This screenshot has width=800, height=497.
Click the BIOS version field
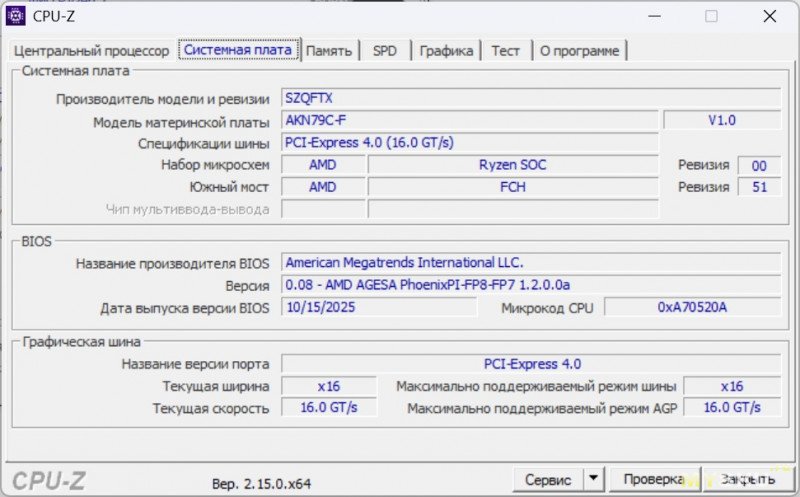[x=530, y=285]
